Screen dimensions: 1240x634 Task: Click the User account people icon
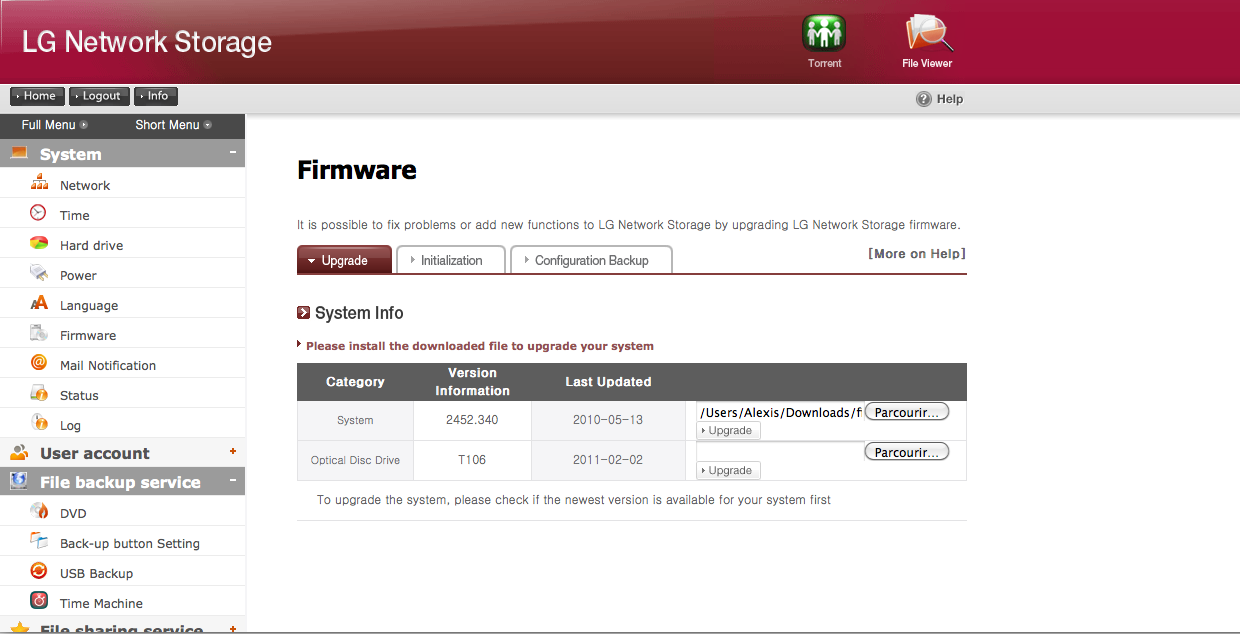[19, 452]
